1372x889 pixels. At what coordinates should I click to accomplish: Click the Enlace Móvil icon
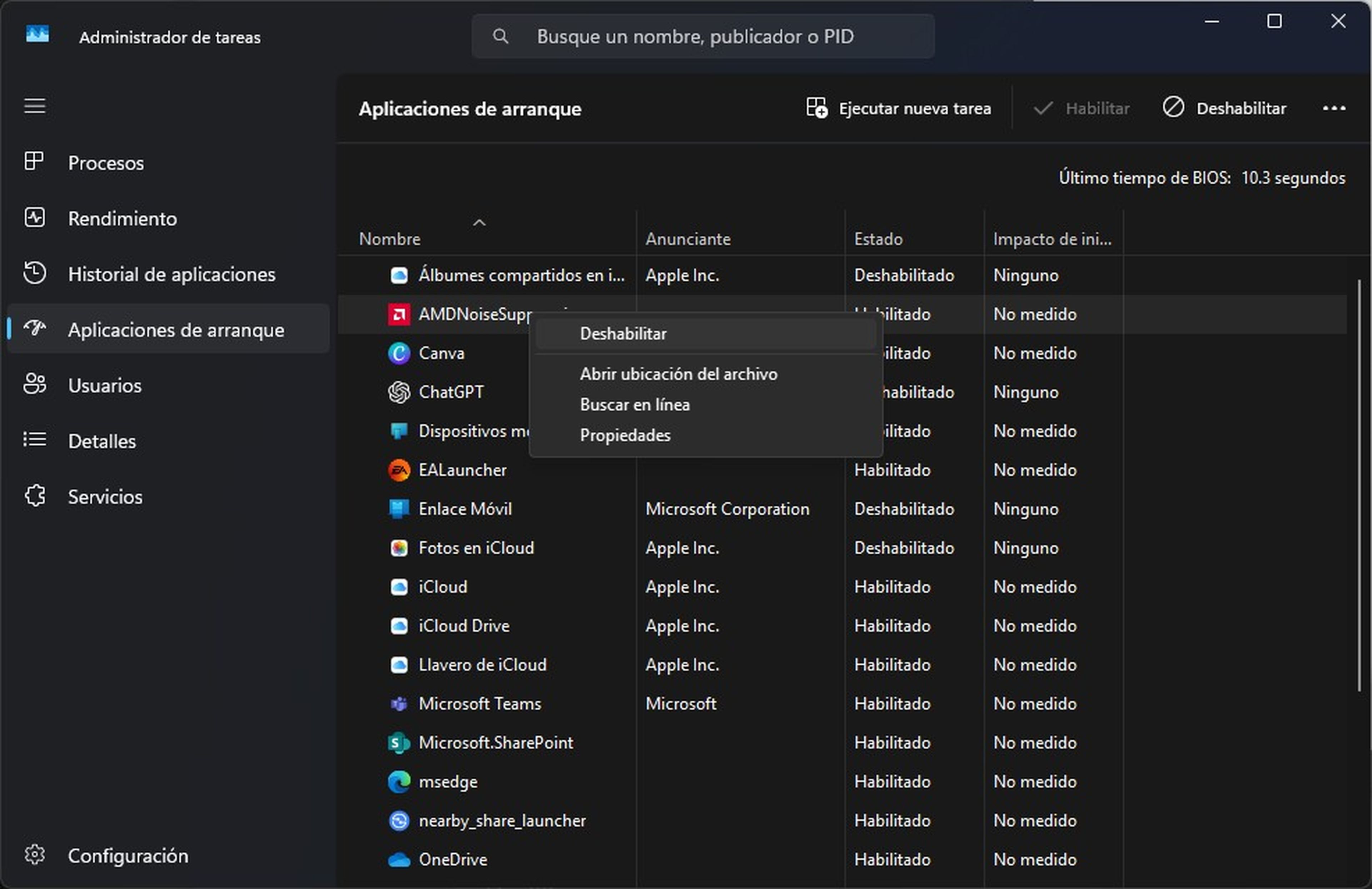(x=399, y=509)
